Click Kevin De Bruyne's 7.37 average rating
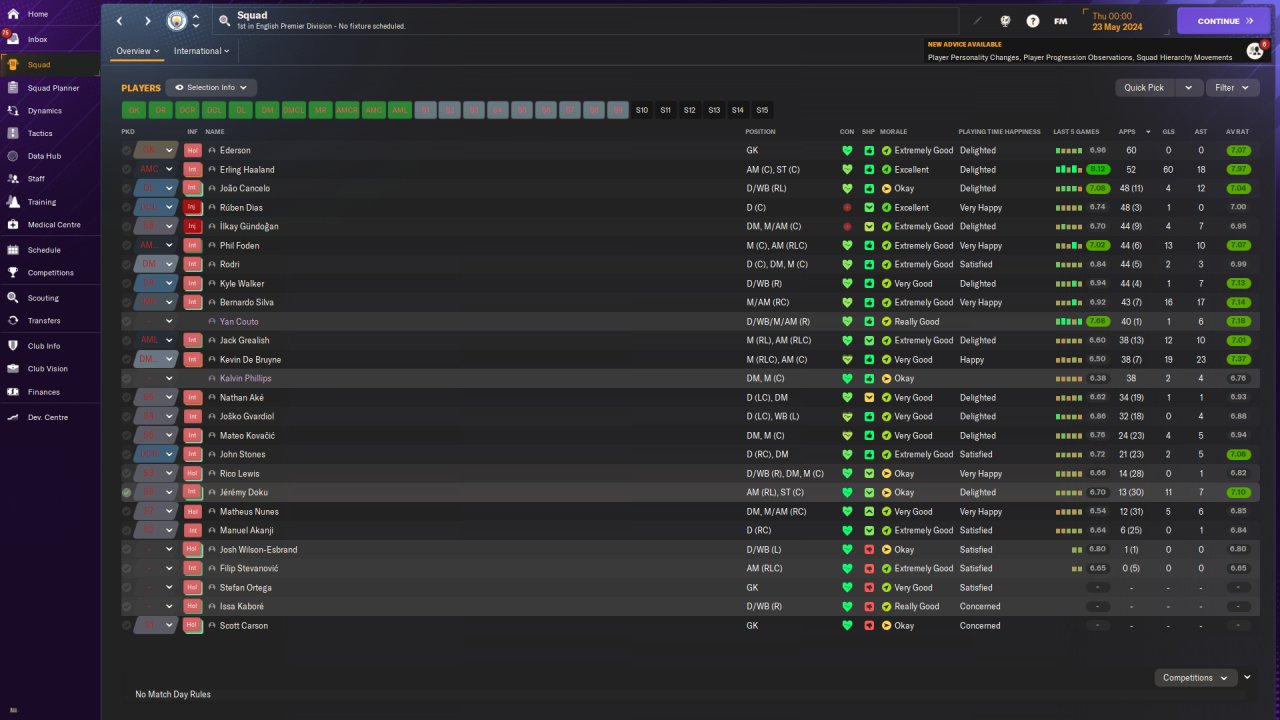This screenshot has width=1280, height=720. [x=1239, y=360]
